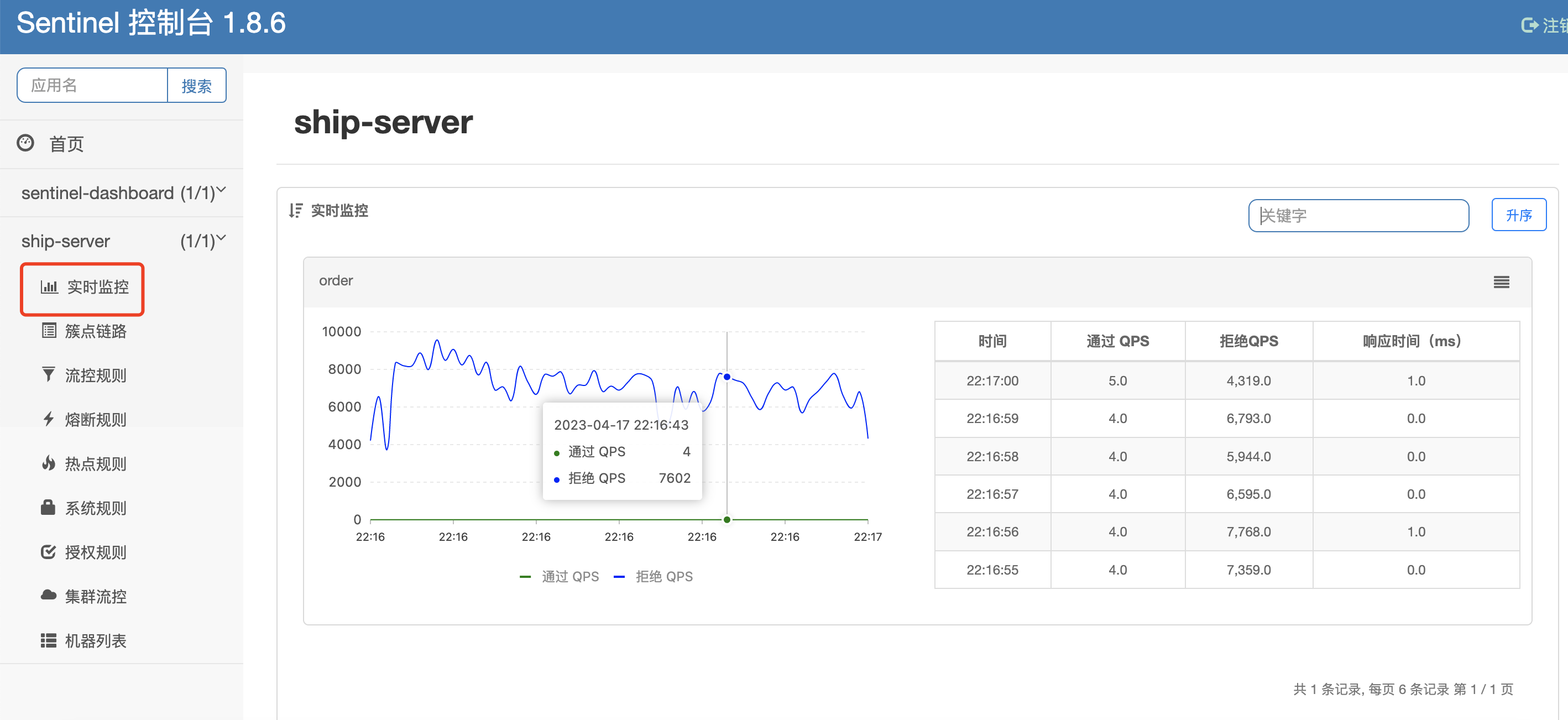Click the 时间 column header
Image resolution: width=1568 pixels, height=720 pixels.
992,341
